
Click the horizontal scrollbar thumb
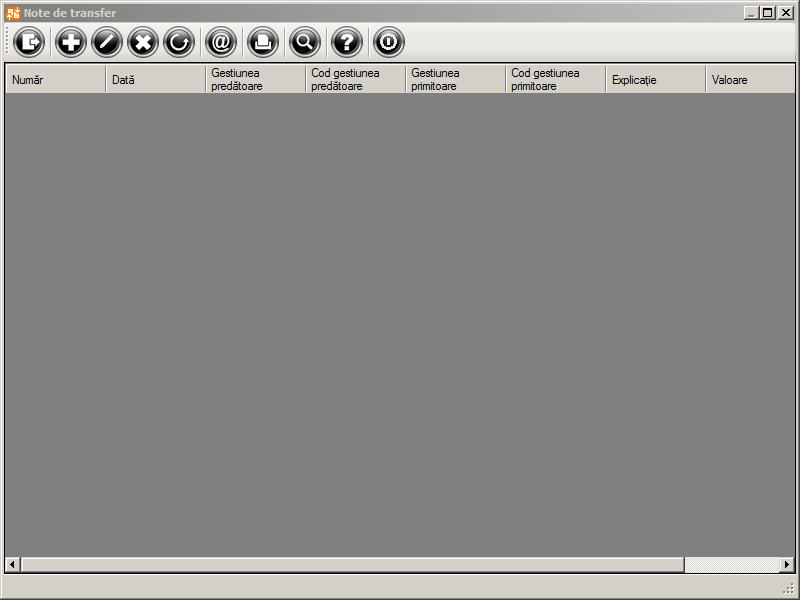(353, 564)
